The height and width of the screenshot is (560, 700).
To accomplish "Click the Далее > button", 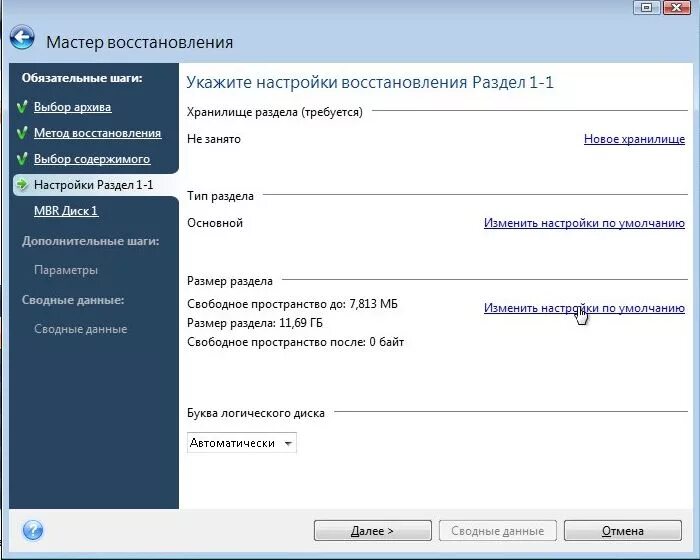I will pyautogui.click(x=373, y=531).
